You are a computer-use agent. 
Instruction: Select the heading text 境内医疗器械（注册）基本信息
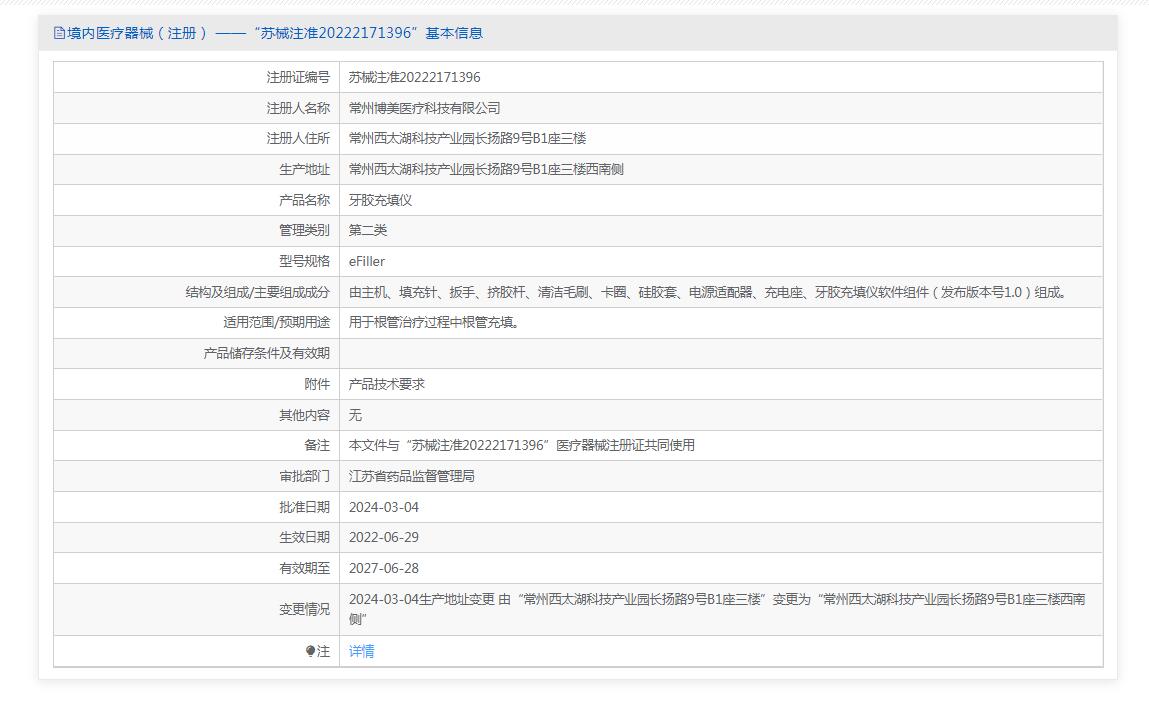pos(275,33)
